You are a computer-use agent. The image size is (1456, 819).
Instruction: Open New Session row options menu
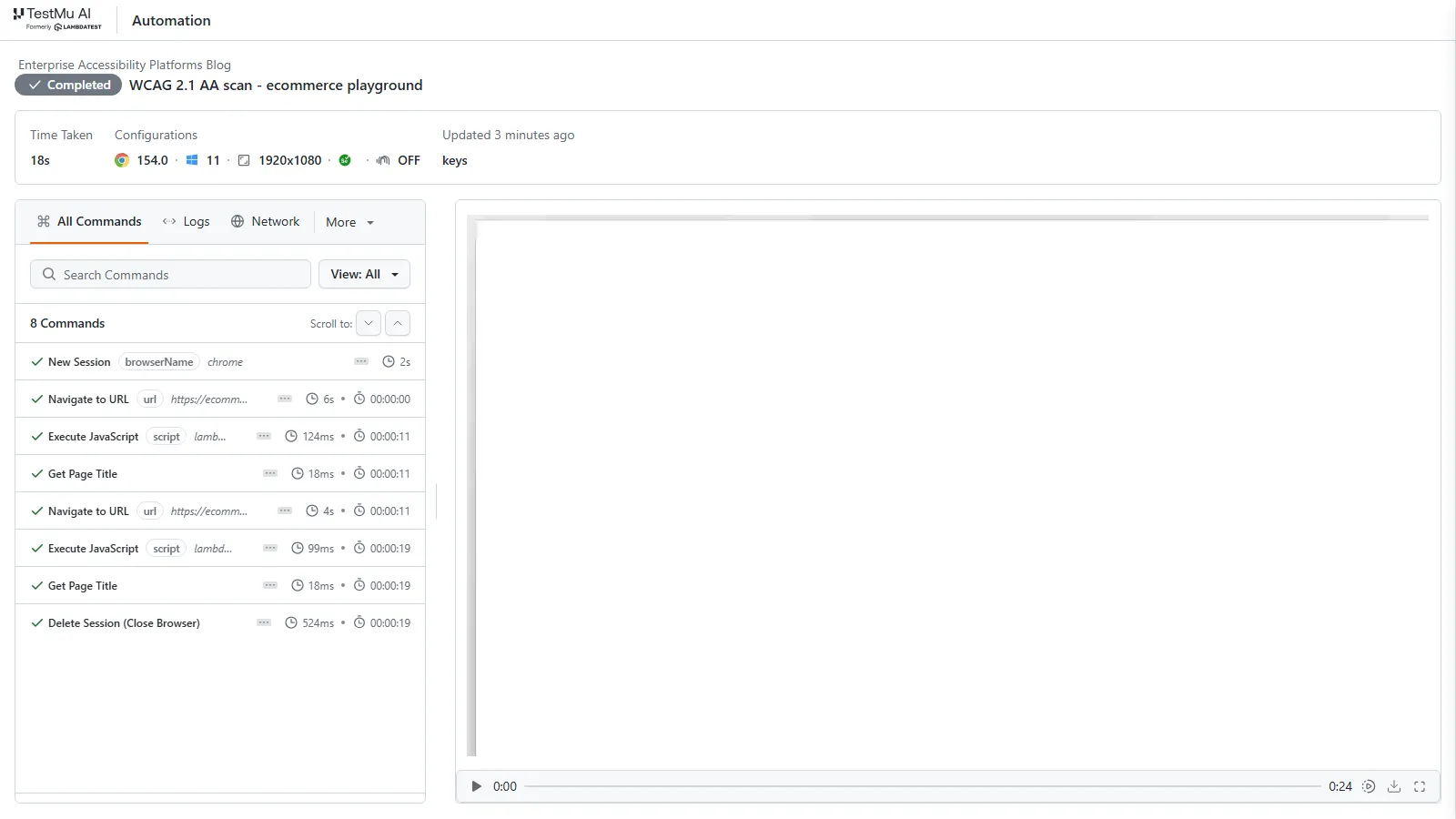pyautogui.click(x=361, y=361)
